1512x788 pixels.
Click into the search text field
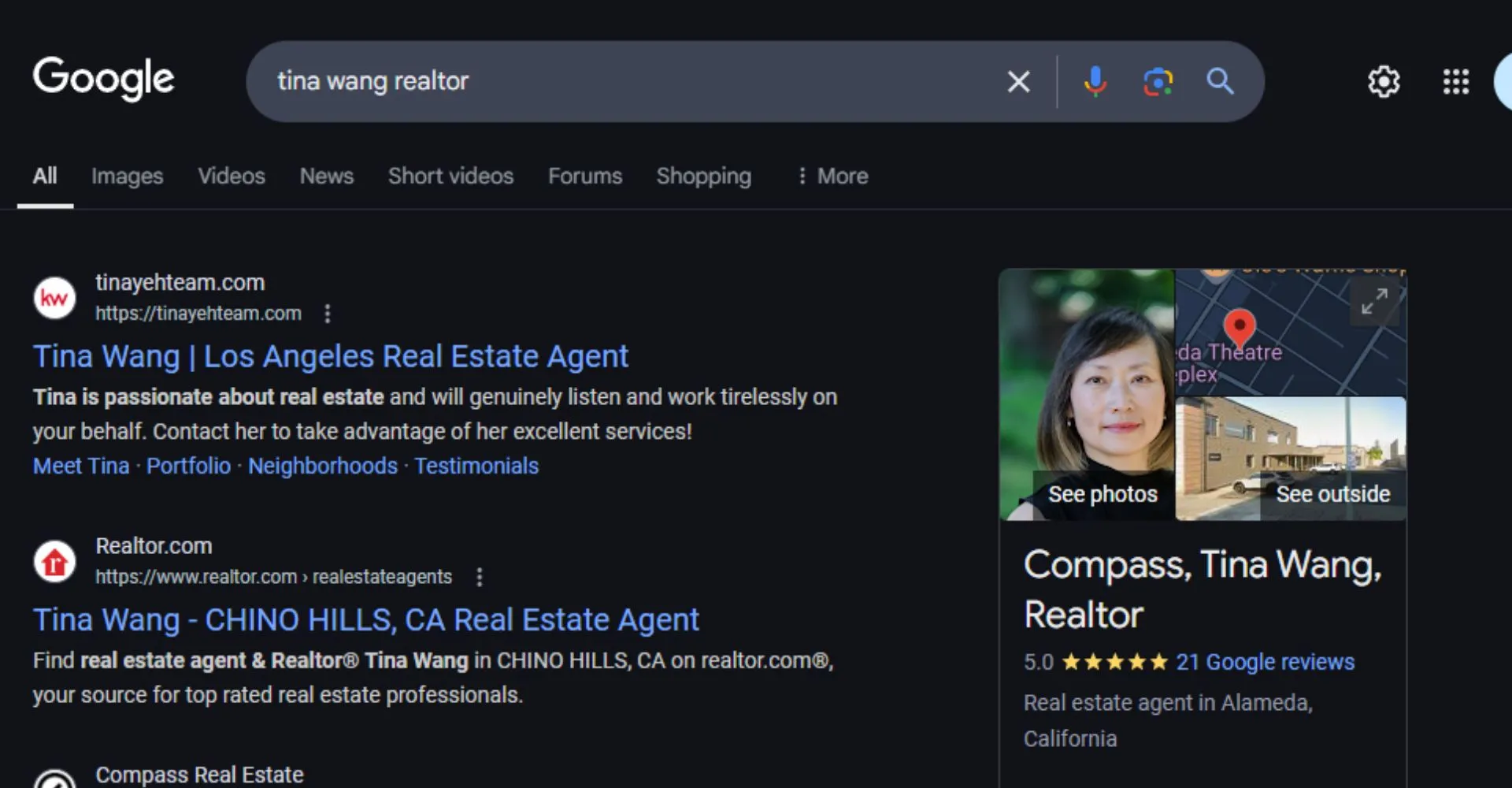click(x=630, y=81)
